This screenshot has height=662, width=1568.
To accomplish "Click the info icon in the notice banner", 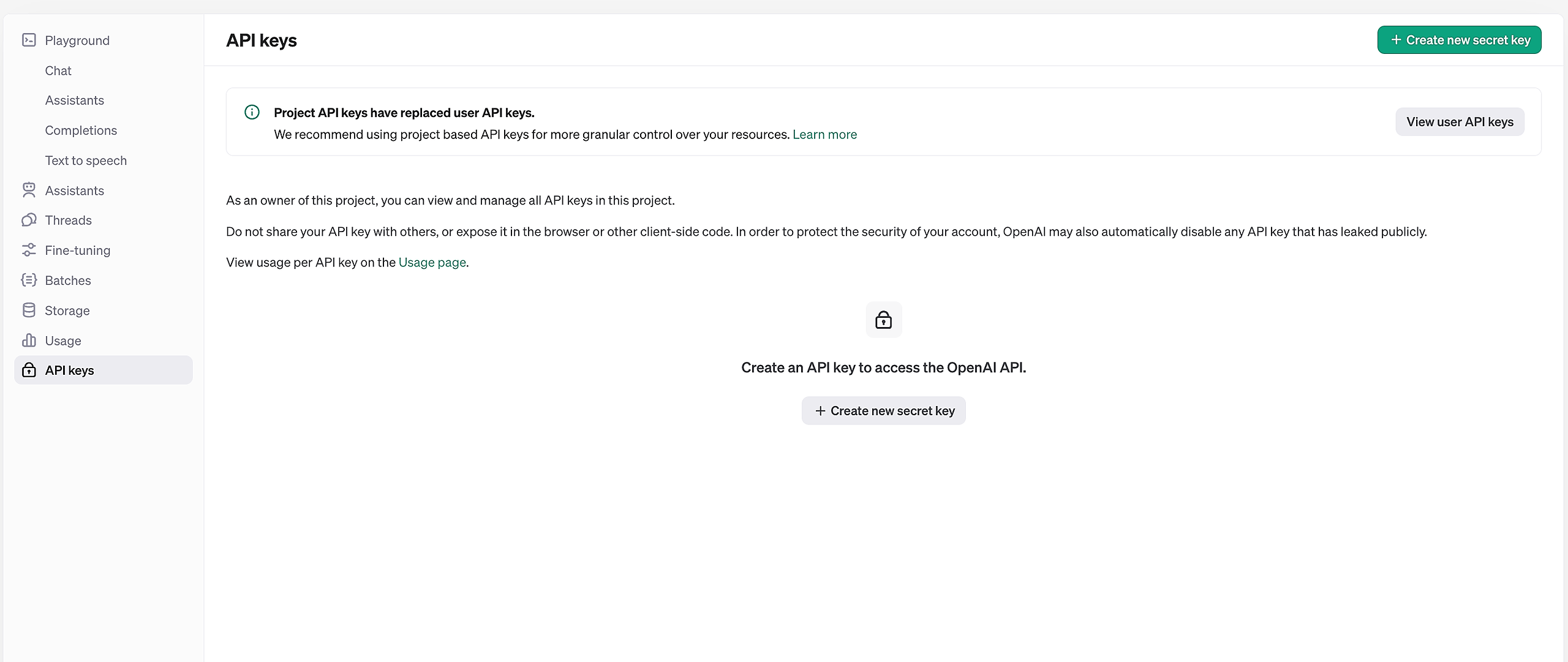I will 252,112.
